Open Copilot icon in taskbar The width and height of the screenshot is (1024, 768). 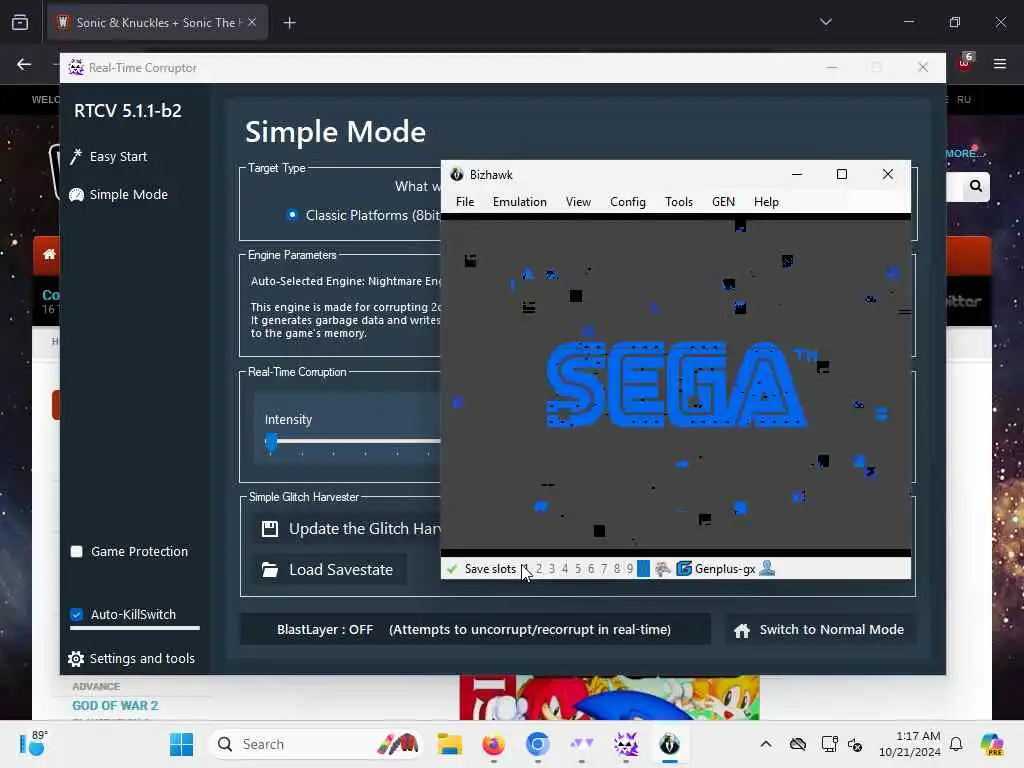click(x=992, y=744)
